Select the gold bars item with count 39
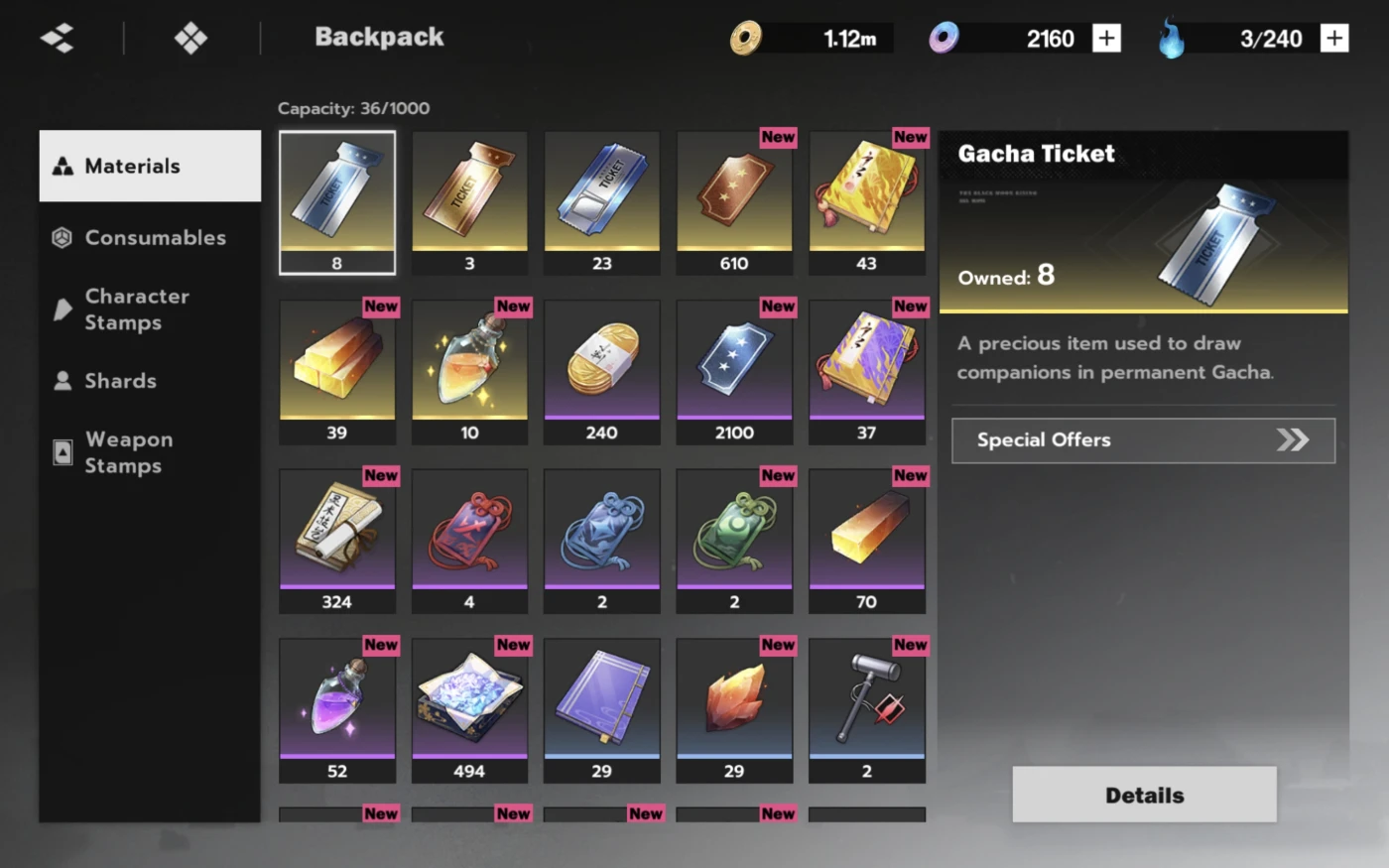This screenshot has width=1389, height=868. click(337, 372)
